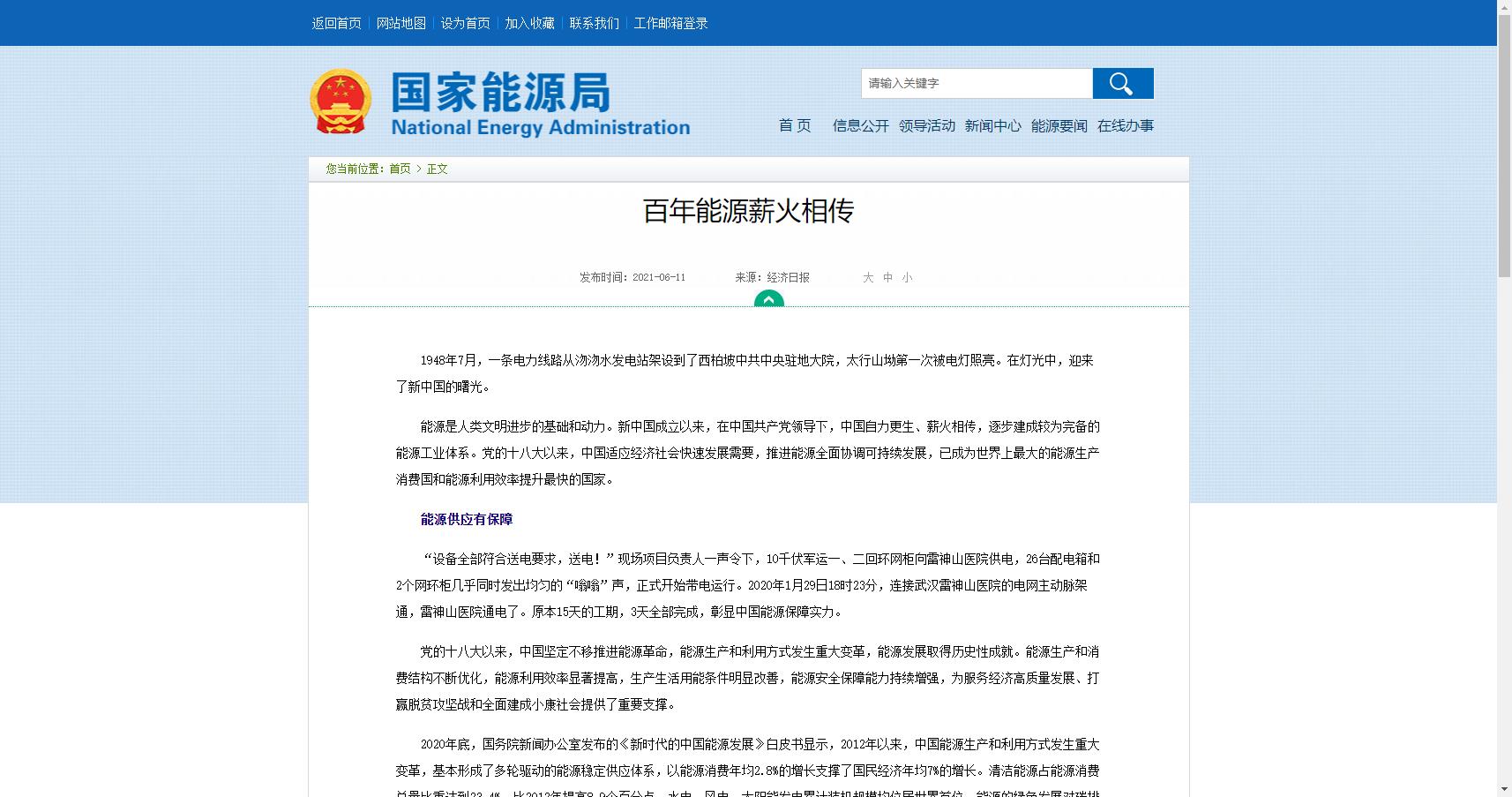Image resolution: width=1512 pixels, height=797 pixels.
Task: Open 在线办事 navigation item
Action: pyautogui.click(x=1125, y=126)
